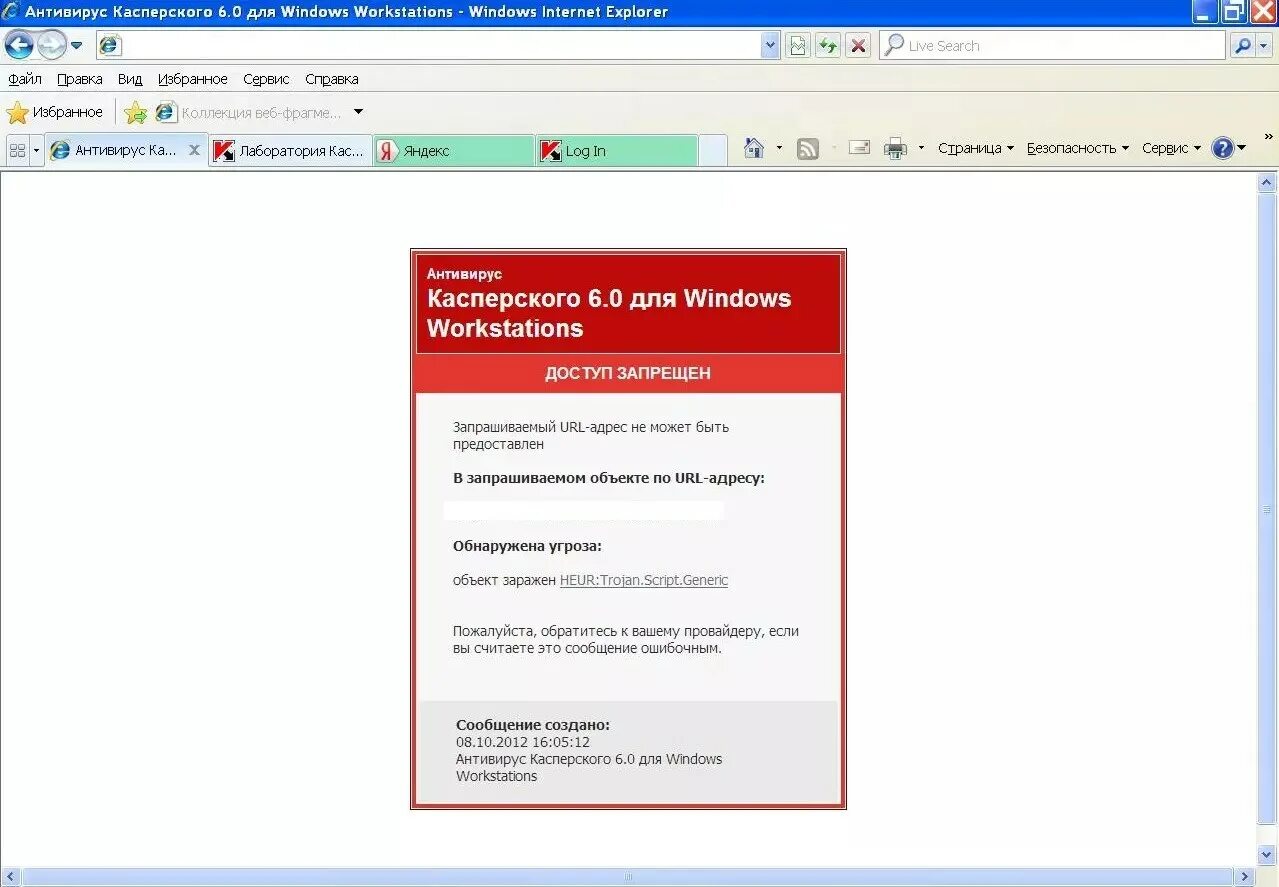Expand the address bar URL history dropdown
The width and height of the screenshot is (1279, 887).
pos(770,45)
